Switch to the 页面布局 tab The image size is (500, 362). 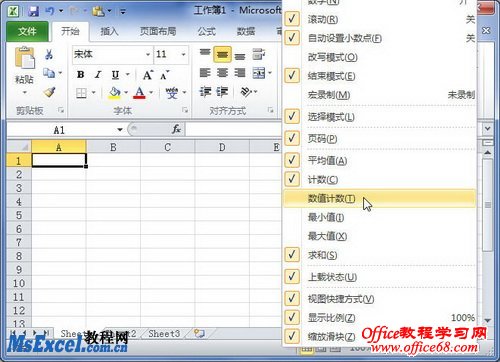tap(158, 32)
